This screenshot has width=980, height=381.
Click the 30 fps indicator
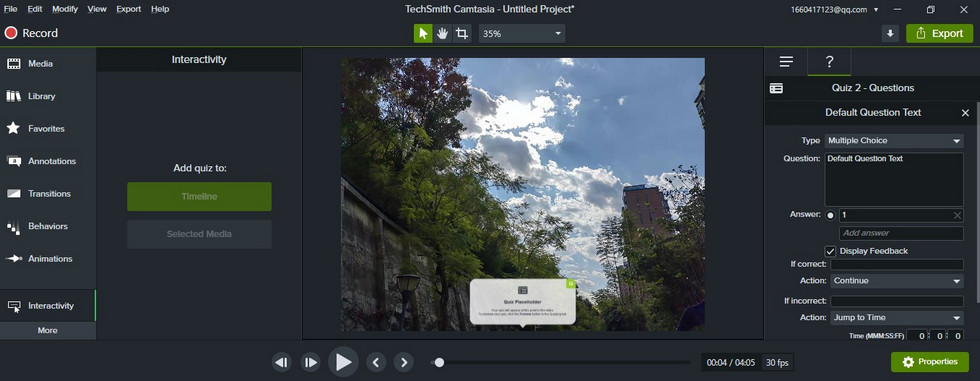777,362
